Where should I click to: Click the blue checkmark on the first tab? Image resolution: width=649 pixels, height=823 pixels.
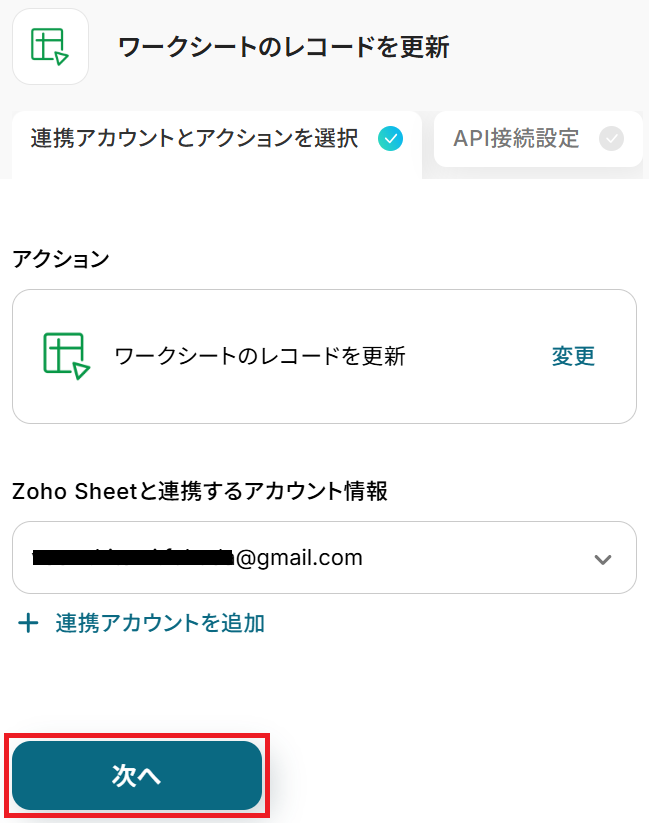pos(390,139)
